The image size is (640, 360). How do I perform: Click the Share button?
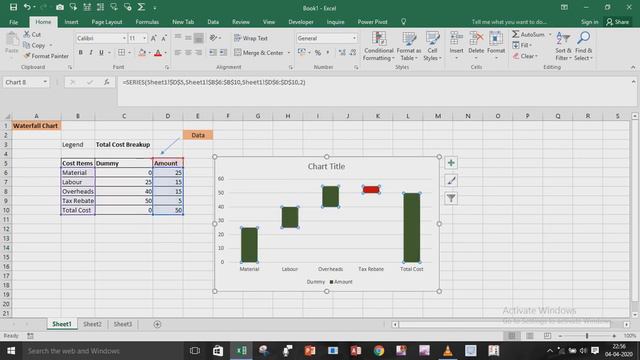pos(617,22)
